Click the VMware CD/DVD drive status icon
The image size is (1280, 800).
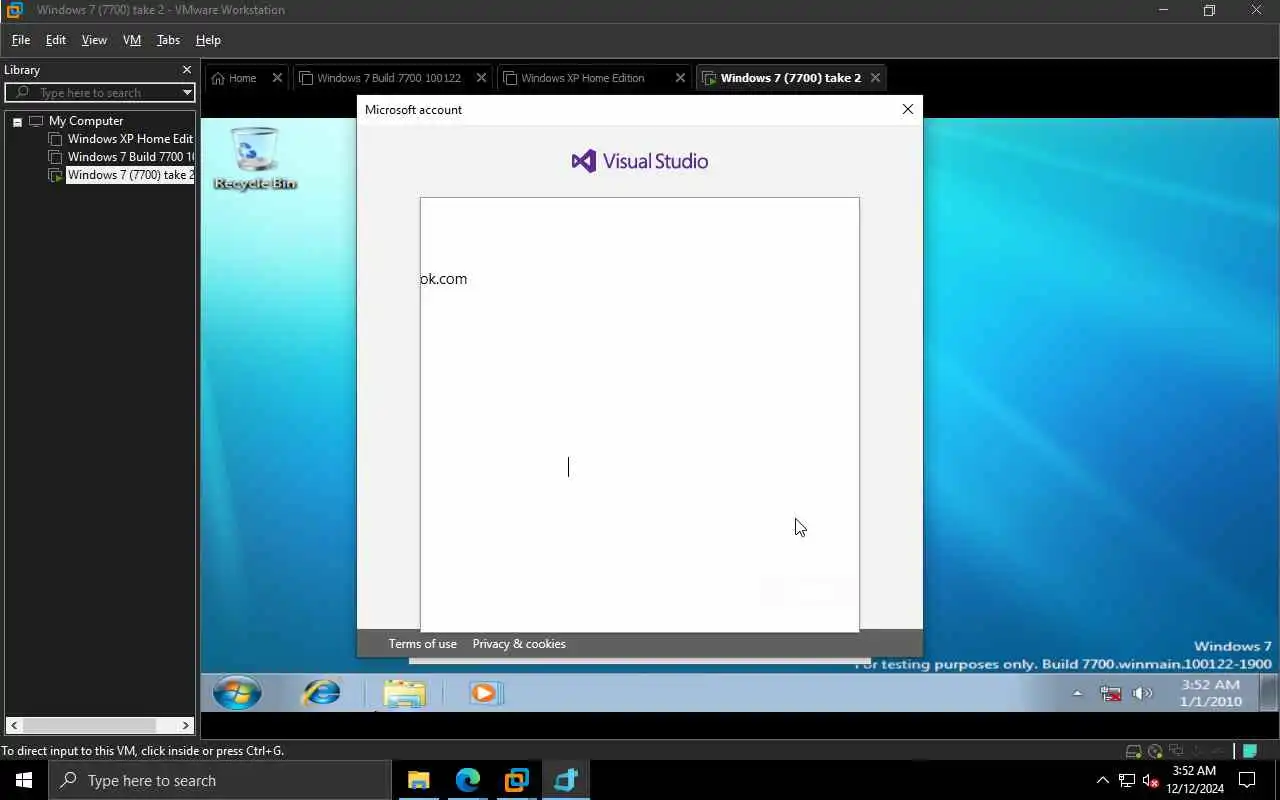[1155, 751]
